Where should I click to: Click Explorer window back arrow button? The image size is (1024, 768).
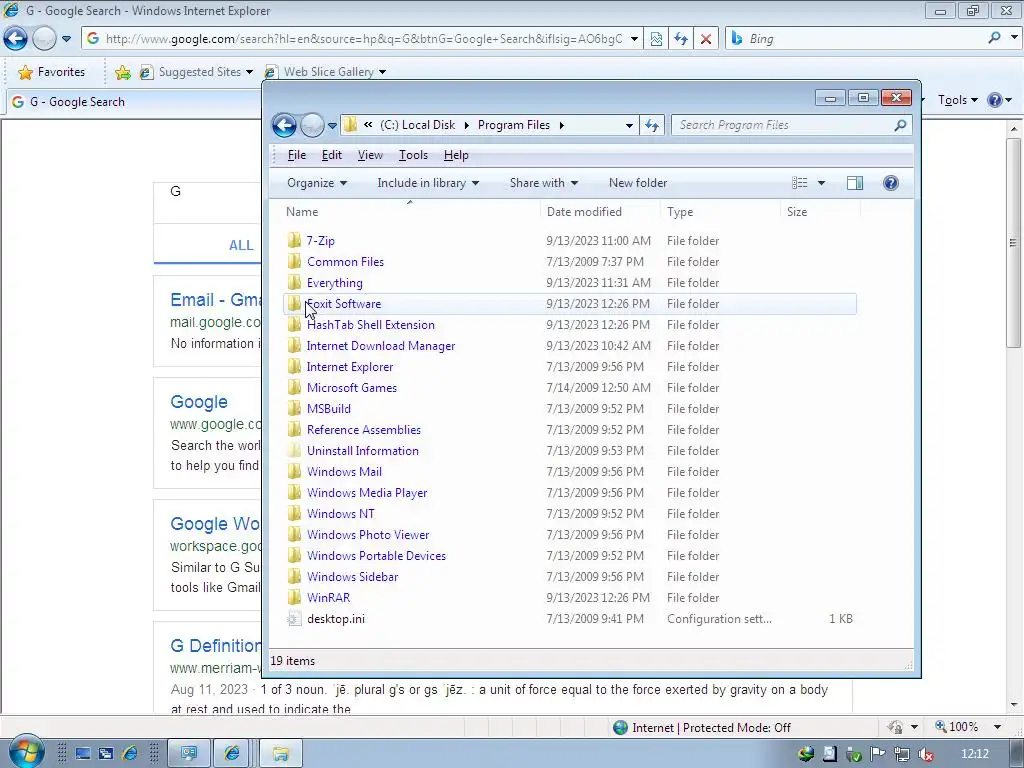pos(284,125)
